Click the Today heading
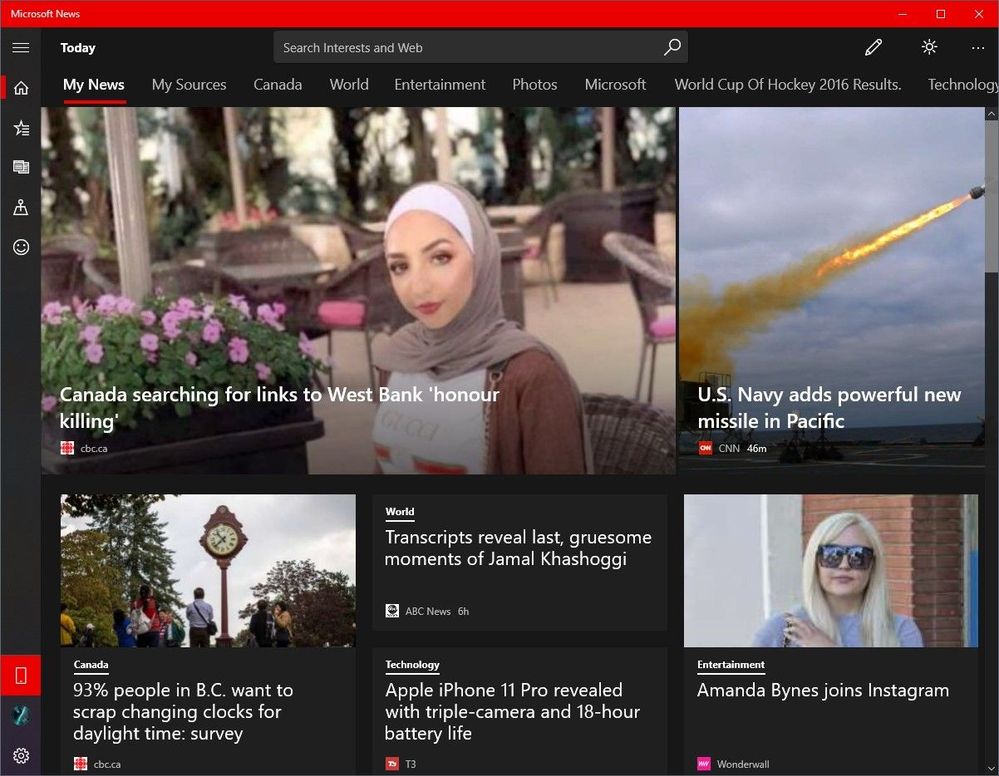 (78, 48)
